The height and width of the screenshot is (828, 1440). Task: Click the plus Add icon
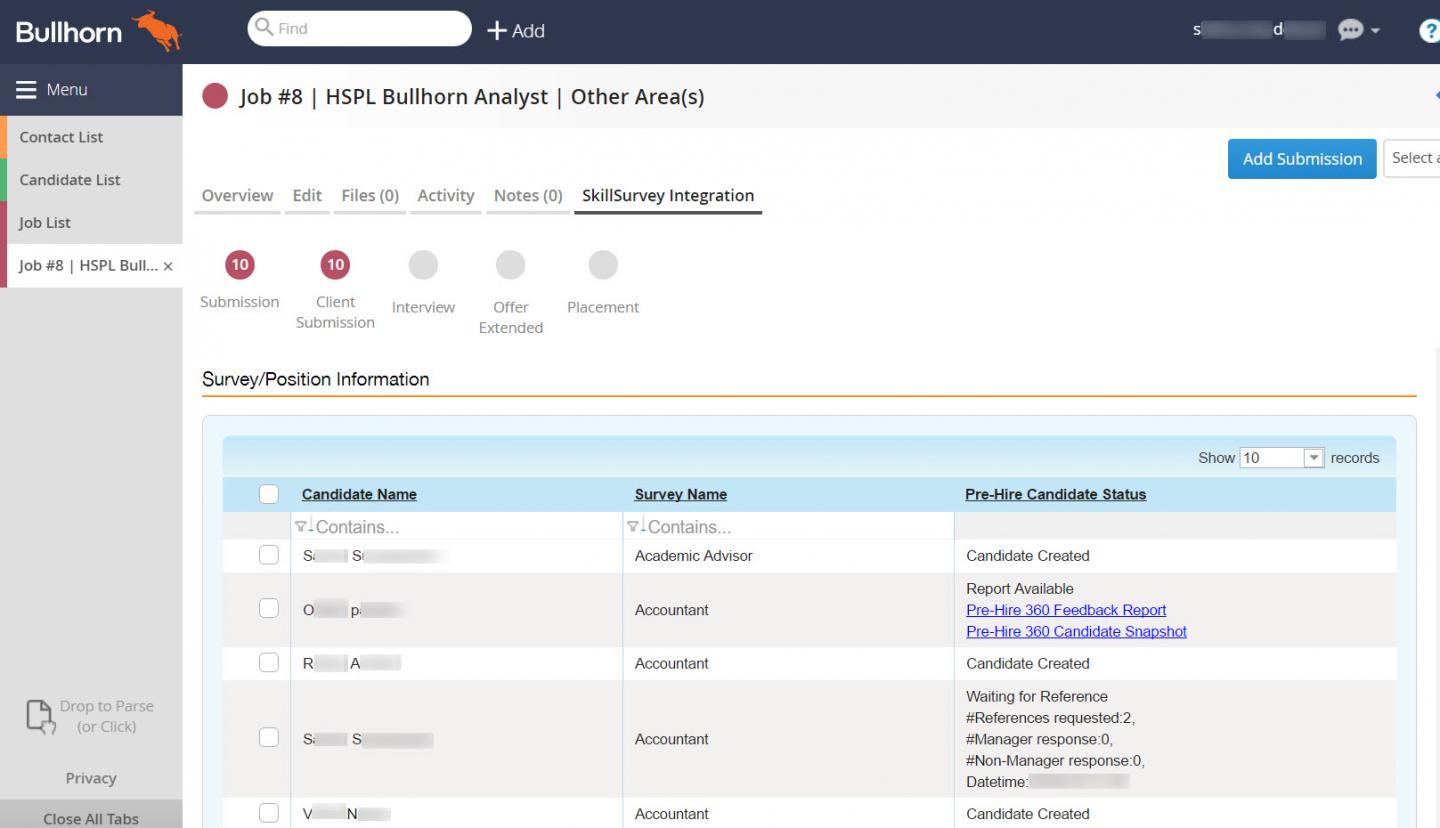[497, 31]
